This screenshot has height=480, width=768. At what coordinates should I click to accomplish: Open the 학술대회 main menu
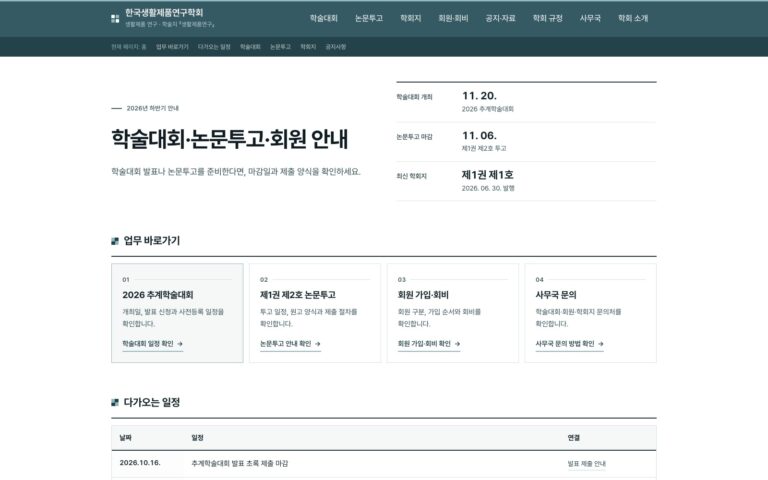[x=324, y=18]
